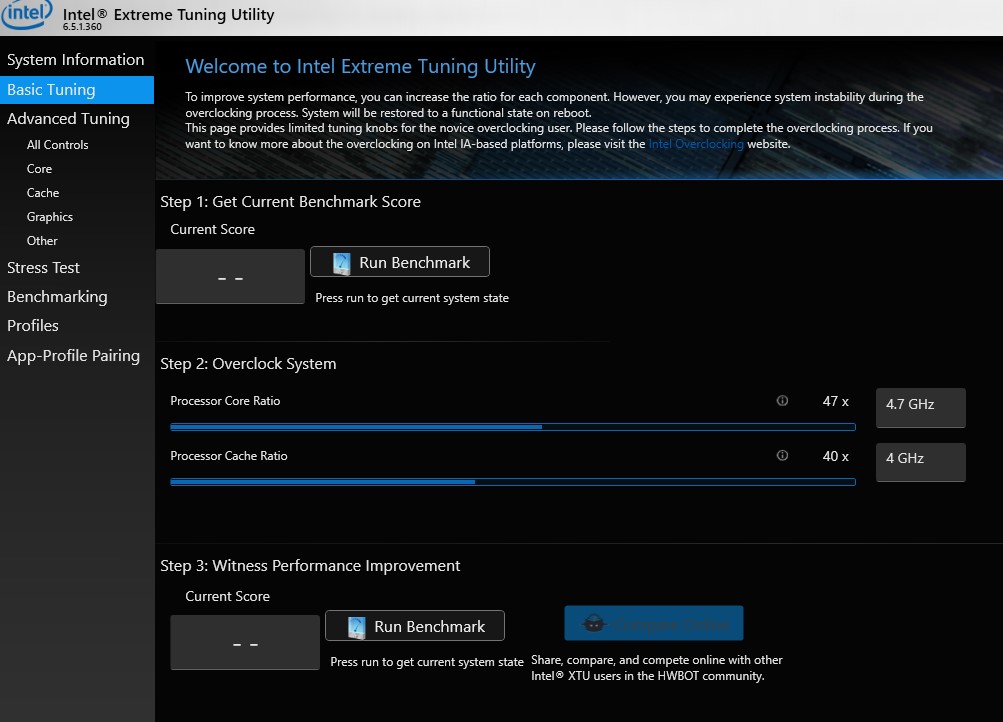Click the Processor Core Ratio label
Screen dimensions: 1003x722
225,401
